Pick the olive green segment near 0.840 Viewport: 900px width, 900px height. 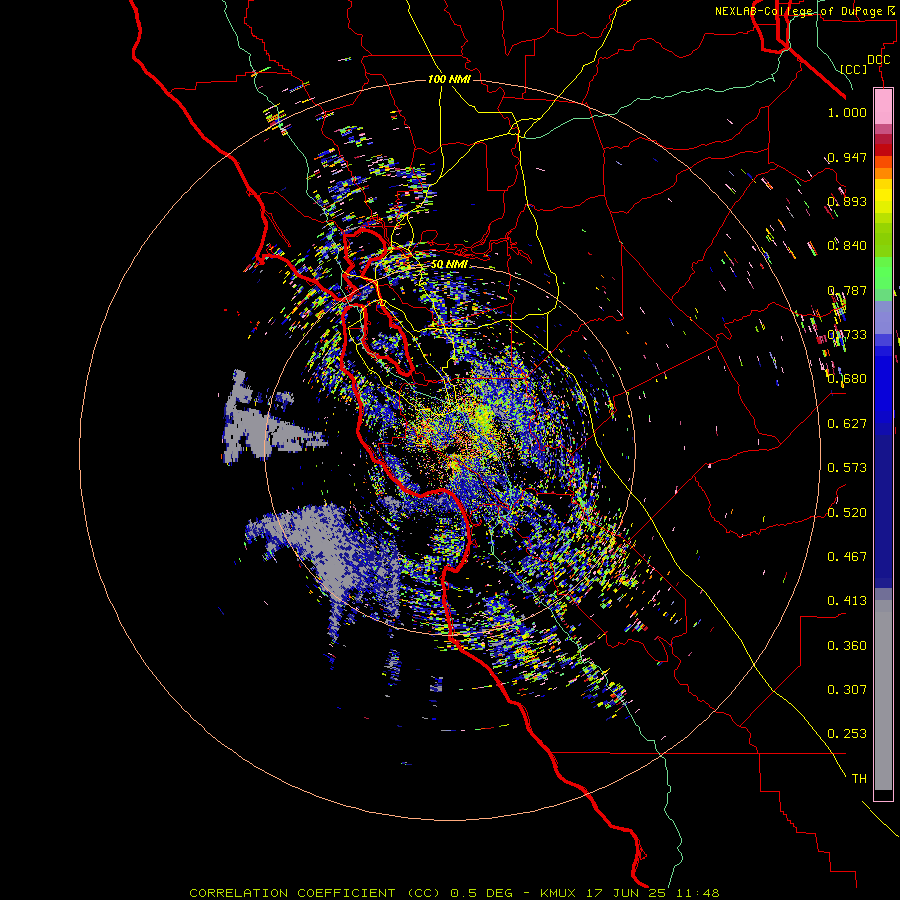coord(883,239)
